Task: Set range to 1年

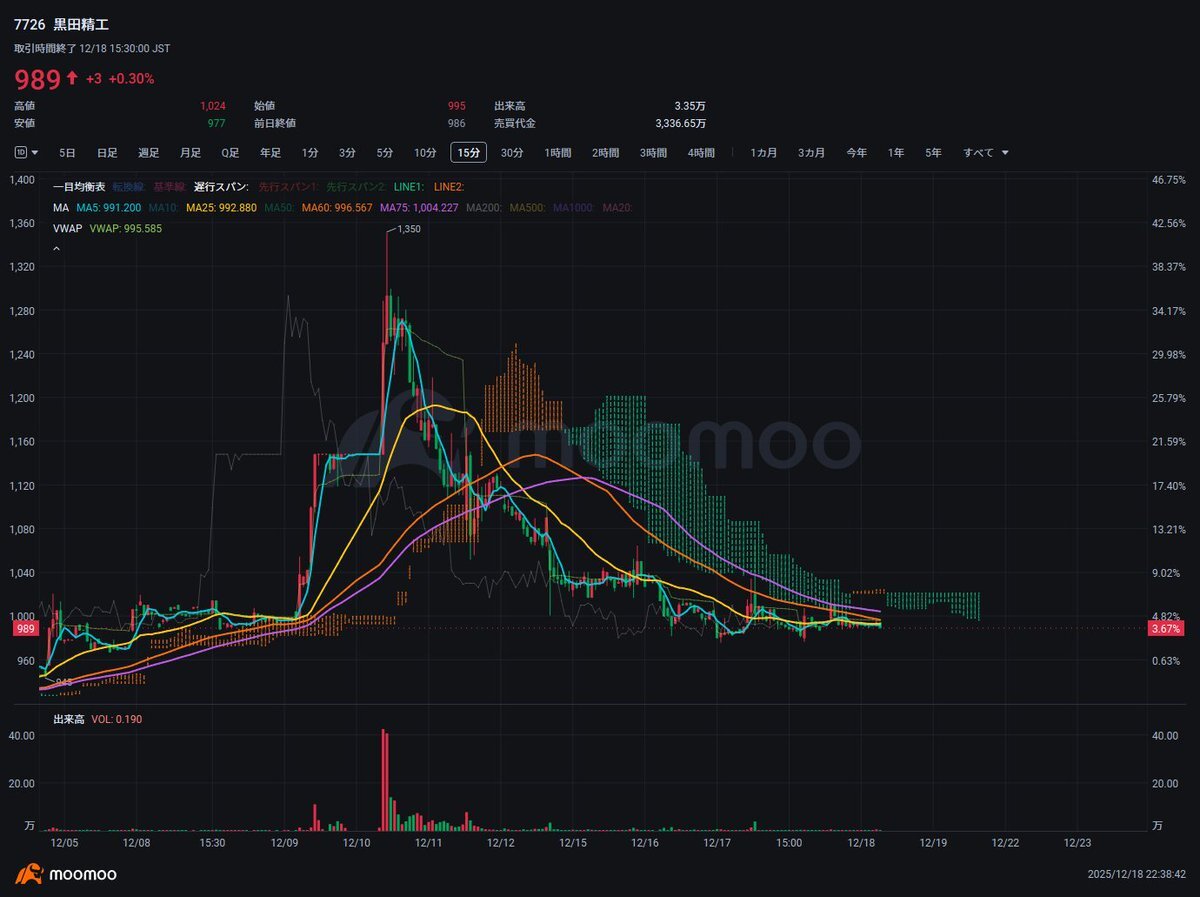Action: pyautogui.click(x=896, y=153)
